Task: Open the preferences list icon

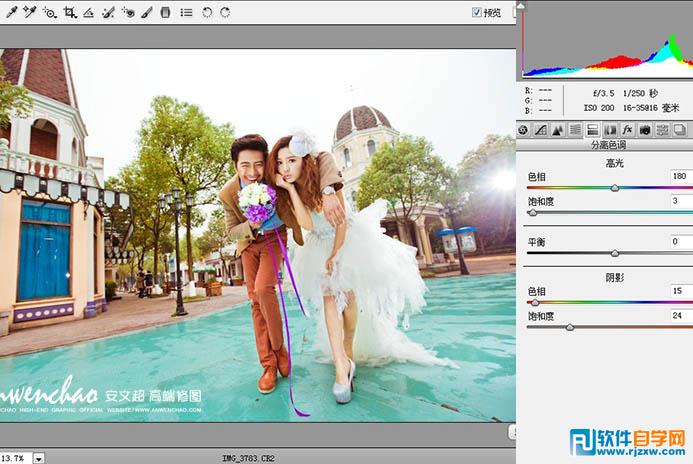Action: coord(186,13)
